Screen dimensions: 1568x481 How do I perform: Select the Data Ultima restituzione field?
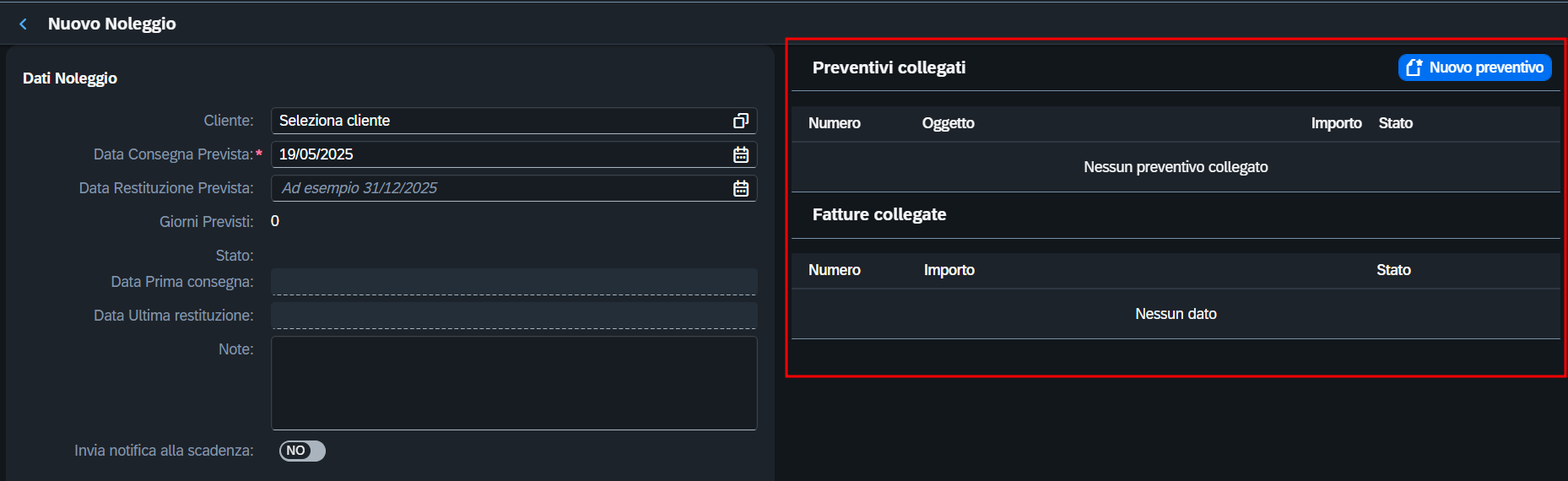click(514, 316)
